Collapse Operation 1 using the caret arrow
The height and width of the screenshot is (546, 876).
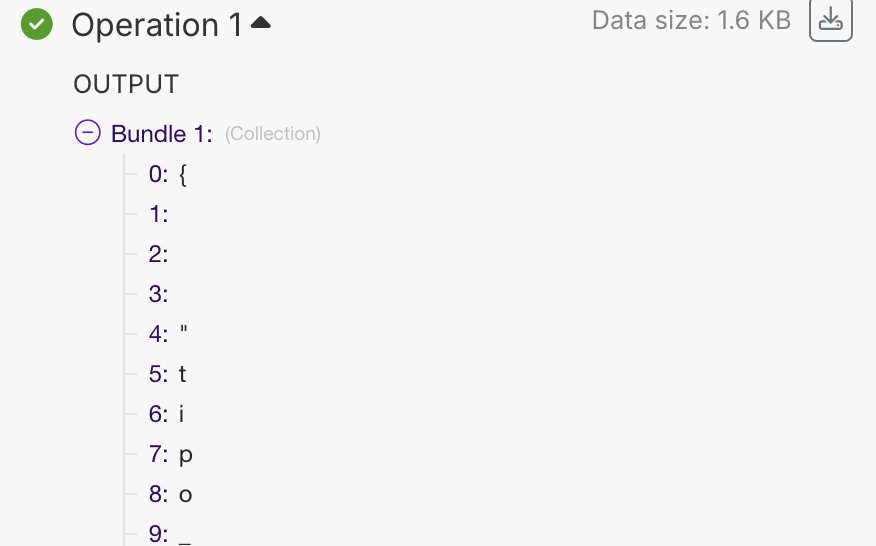(261, 22)
